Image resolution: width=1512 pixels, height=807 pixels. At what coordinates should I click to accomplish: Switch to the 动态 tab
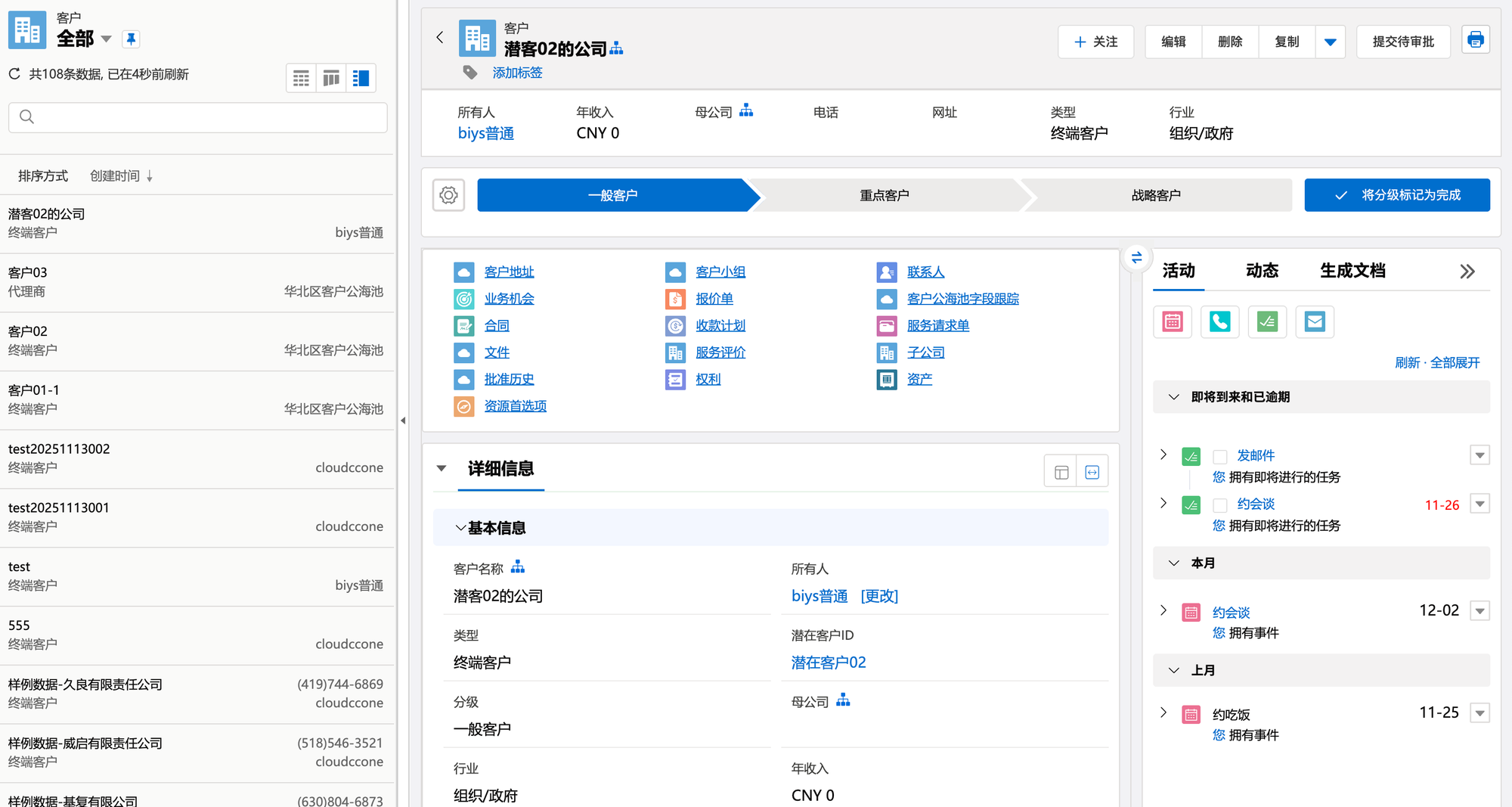pos(1262,271)
